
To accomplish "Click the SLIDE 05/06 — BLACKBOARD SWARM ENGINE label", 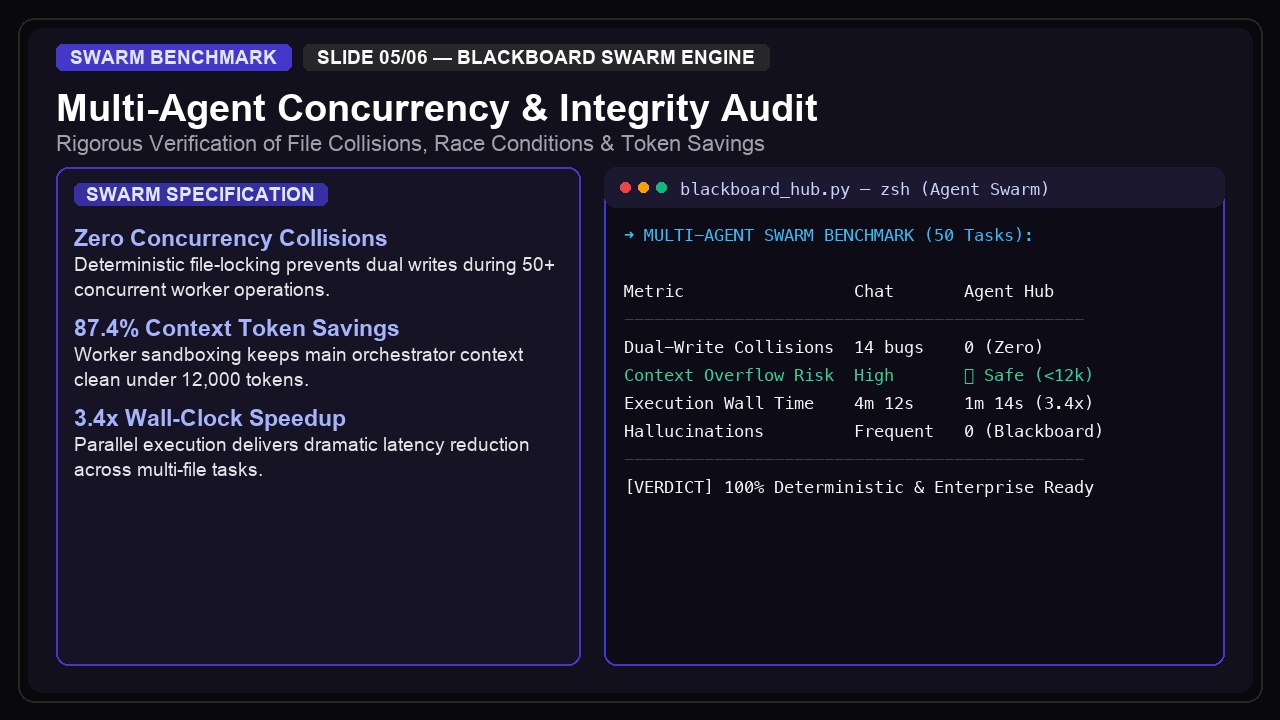I will point(536,57).
